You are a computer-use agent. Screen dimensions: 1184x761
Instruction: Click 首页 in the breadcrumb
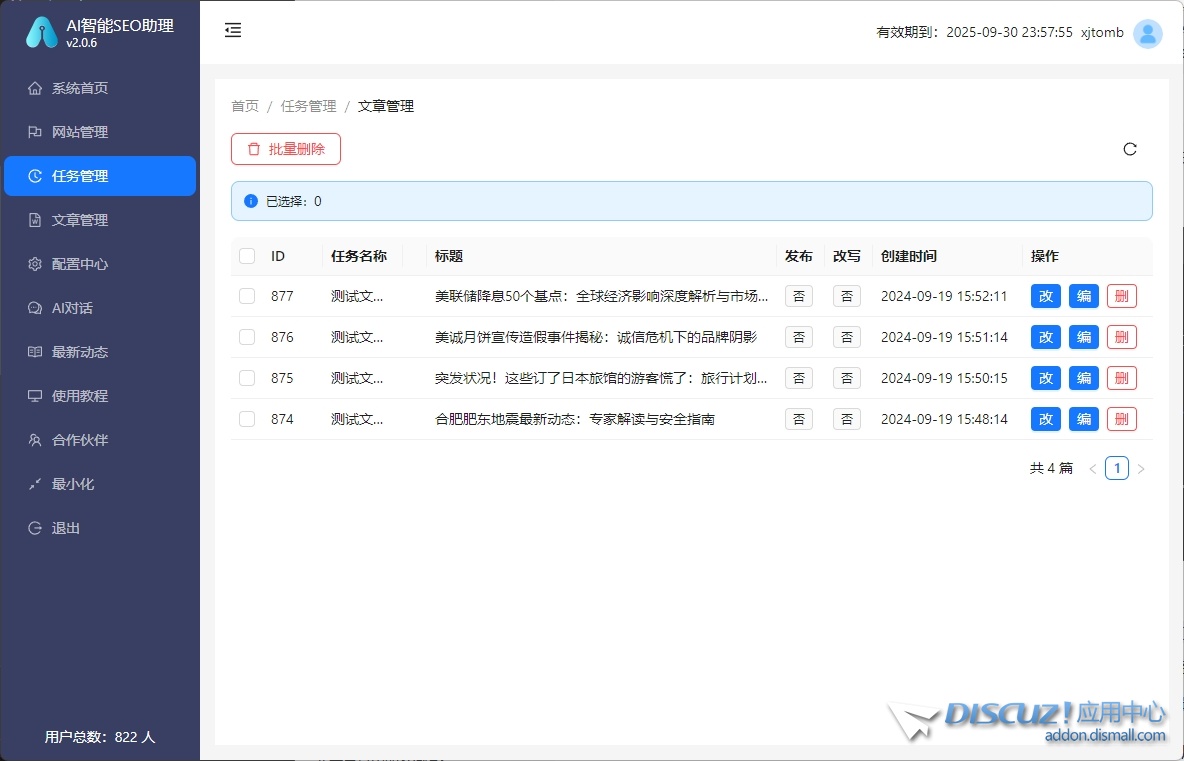[x=245, y=106]
